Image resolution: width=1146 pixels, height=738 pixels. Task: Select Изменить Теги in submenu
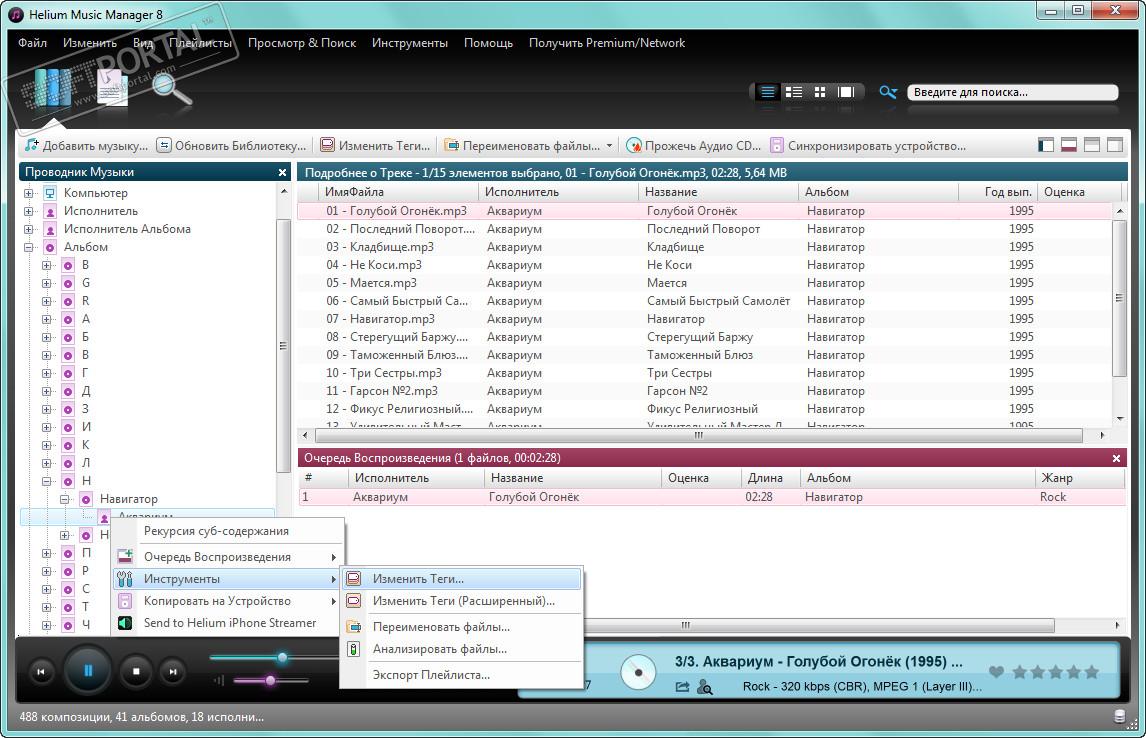(x=462, y=579)
